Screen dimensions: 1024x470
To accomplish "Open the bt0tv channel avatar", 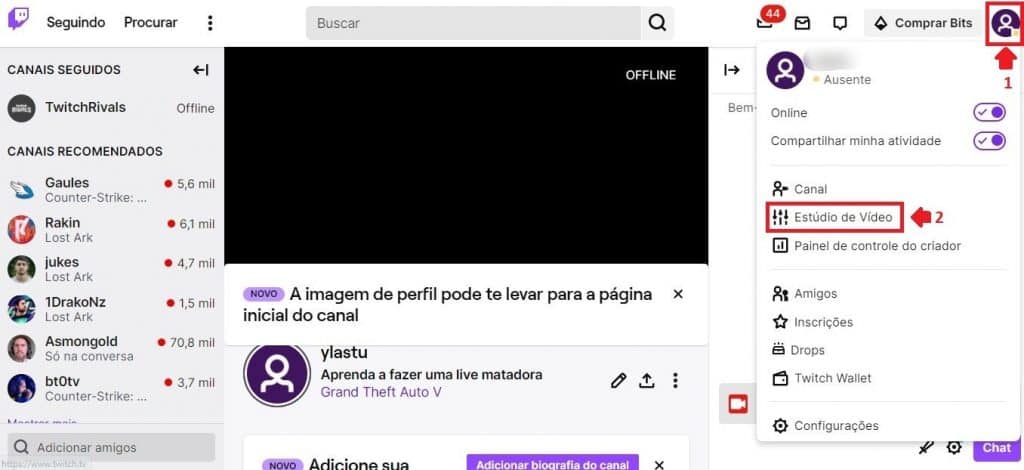I will pyautogui.click(x=21, y=388).
